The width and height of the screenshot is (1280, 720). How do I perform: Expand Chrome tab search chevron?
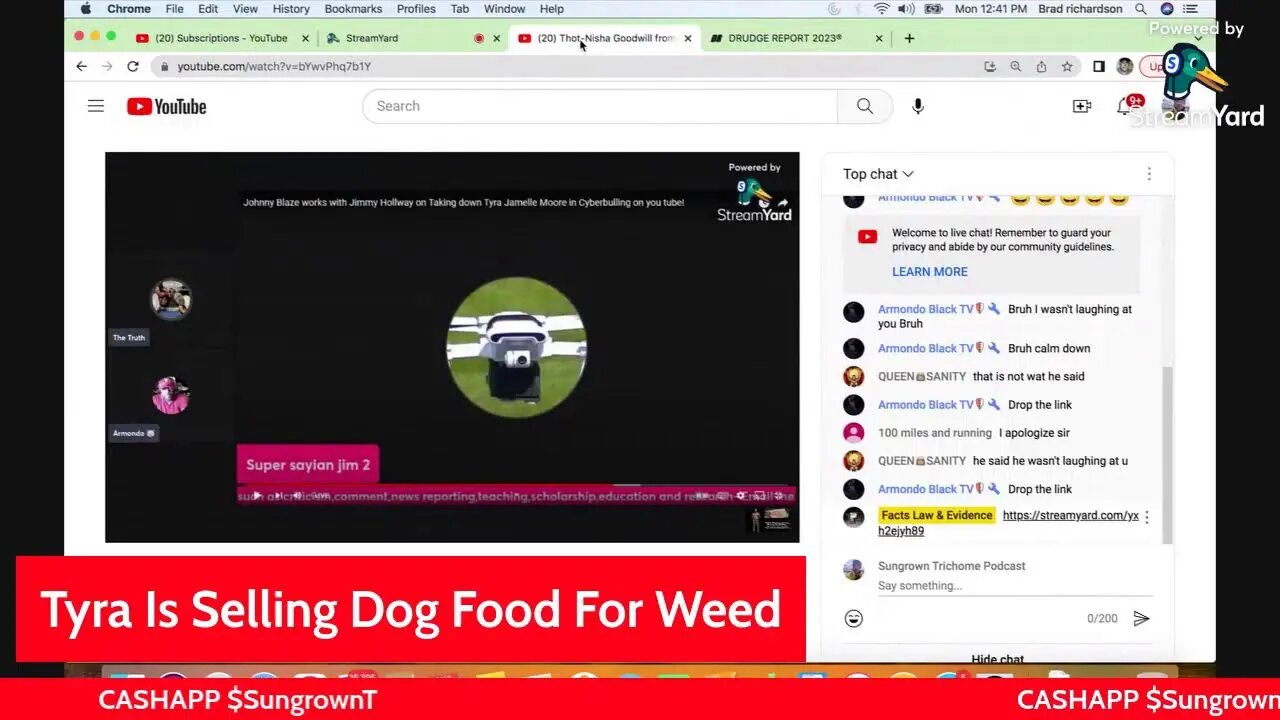(1199, 38)
